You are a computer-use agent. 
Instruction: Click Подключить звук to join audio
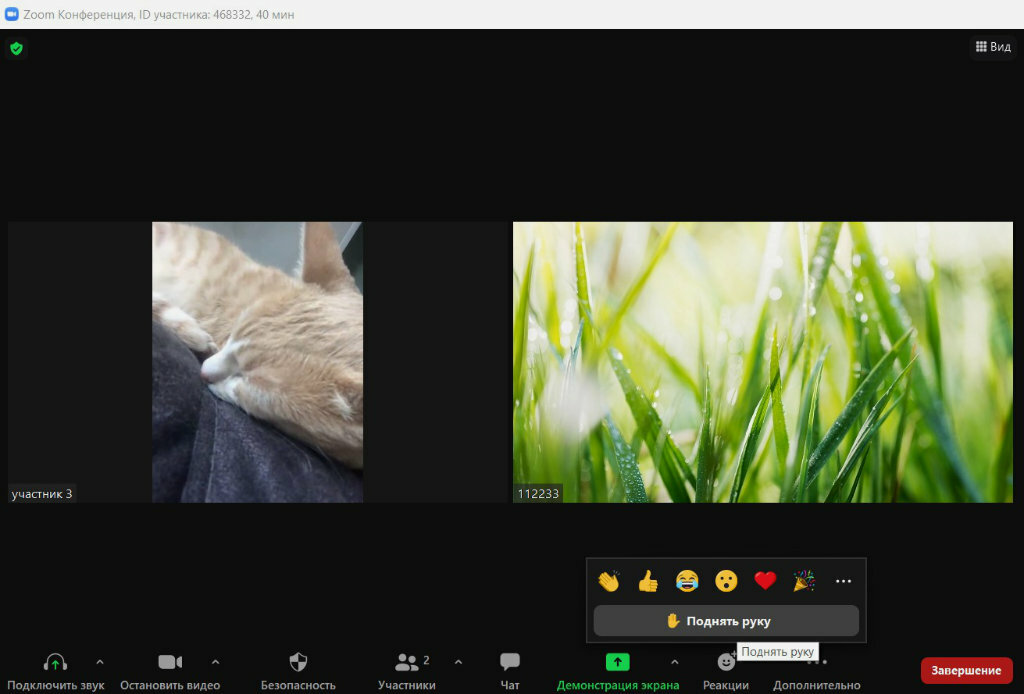(56, 670)
